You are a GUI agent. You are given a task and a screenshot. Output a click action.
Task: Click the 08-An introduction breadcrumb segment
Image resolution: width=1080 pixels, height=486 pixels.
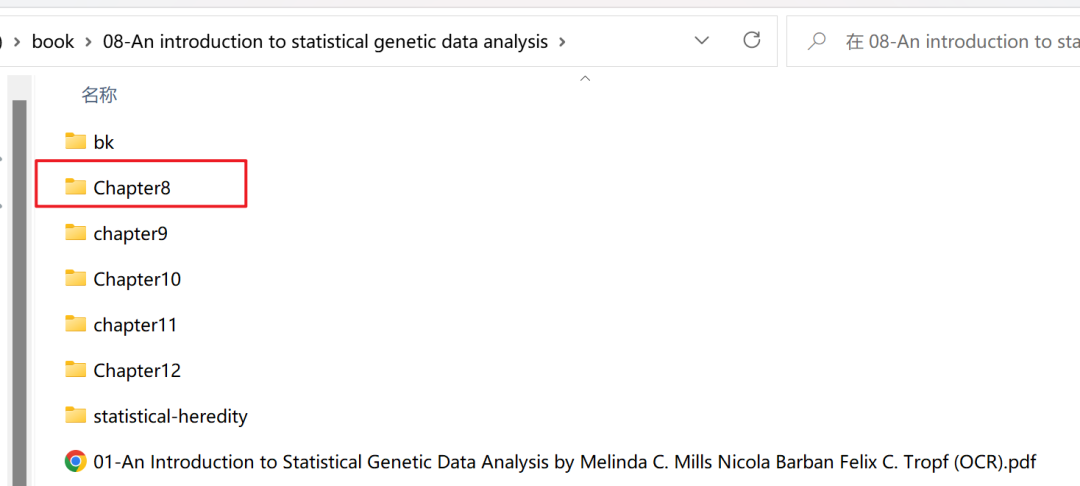click(x=325, y=42)
